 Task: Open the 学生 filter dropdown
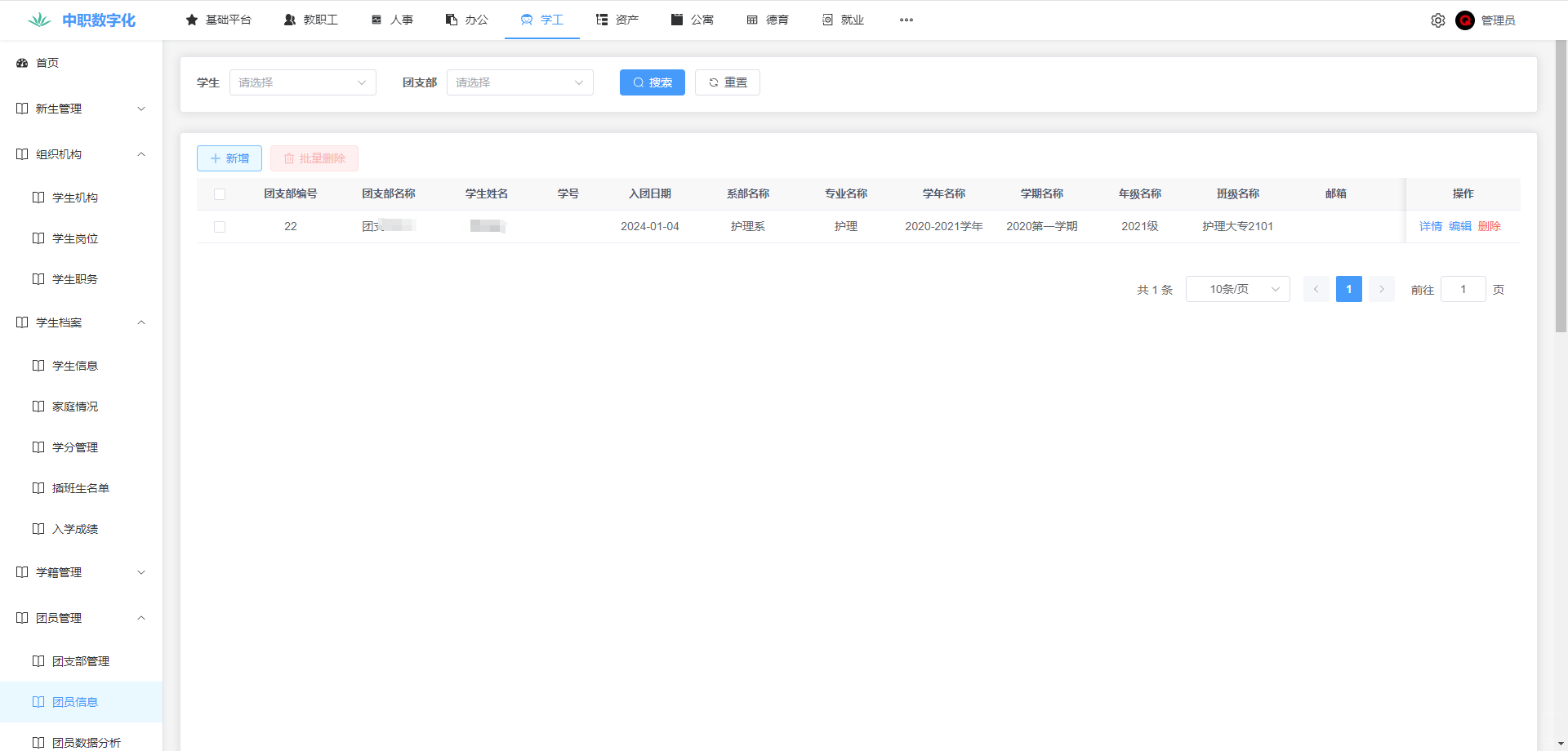302,82
